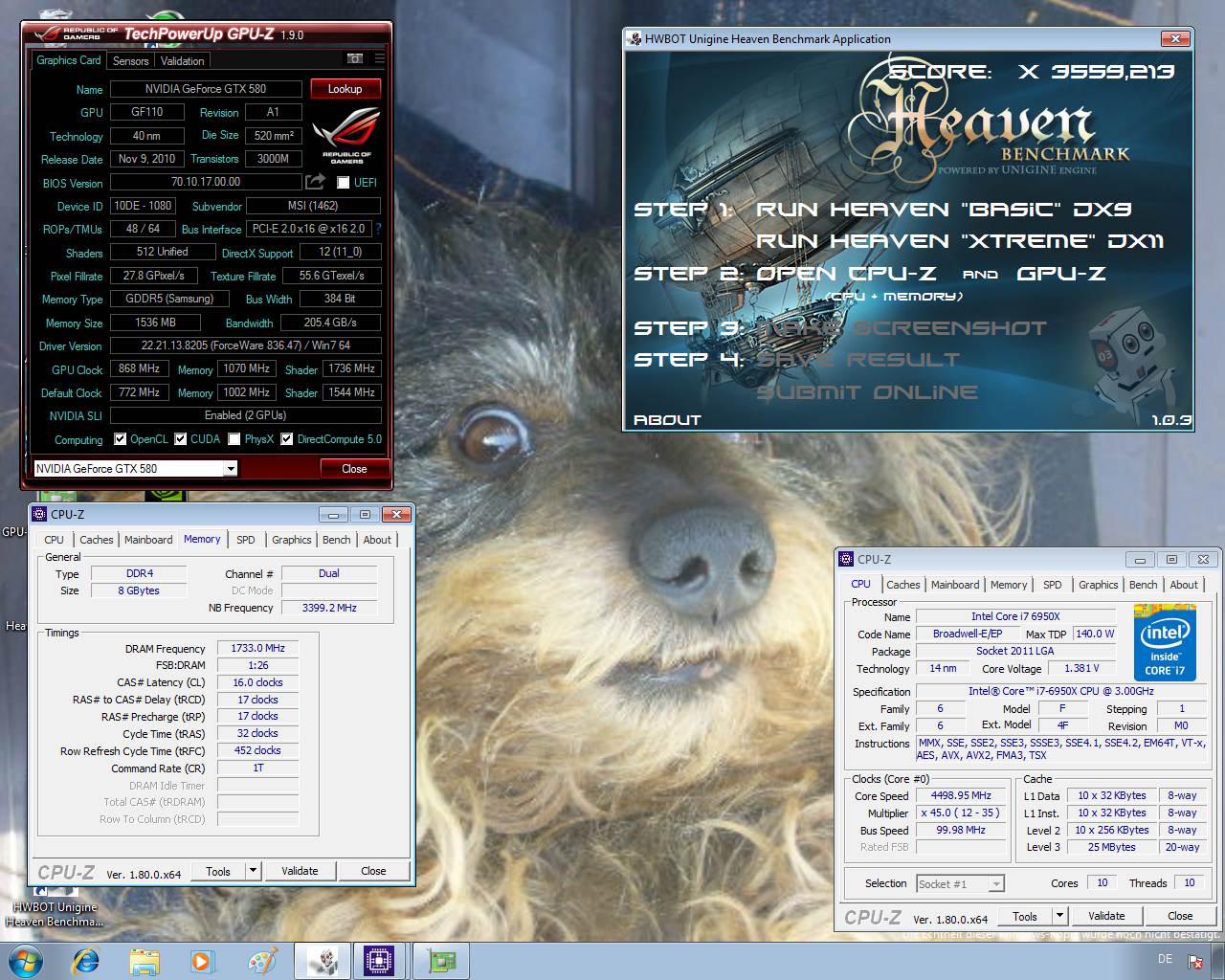Click the Driver Version field in GPU-Z

point(246,345)
